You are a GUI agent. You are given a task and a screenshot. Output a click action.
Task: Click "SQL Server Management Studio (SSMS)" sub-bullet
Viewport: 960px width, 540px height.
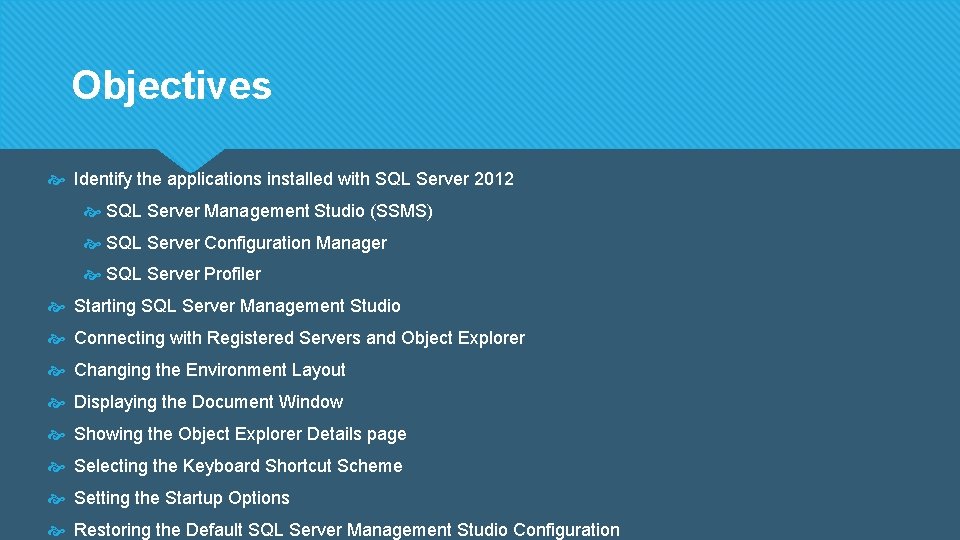269,211
